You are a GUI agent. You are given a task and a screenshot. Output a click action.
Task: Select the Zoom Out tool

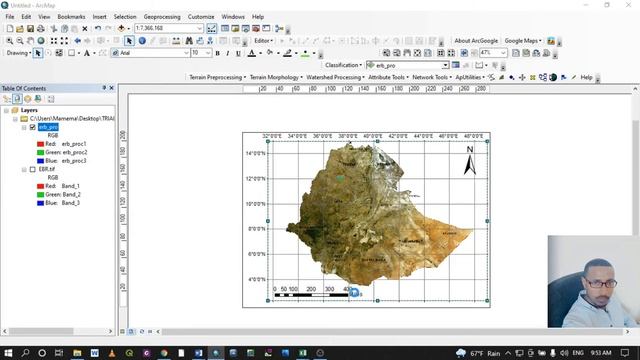20,41
